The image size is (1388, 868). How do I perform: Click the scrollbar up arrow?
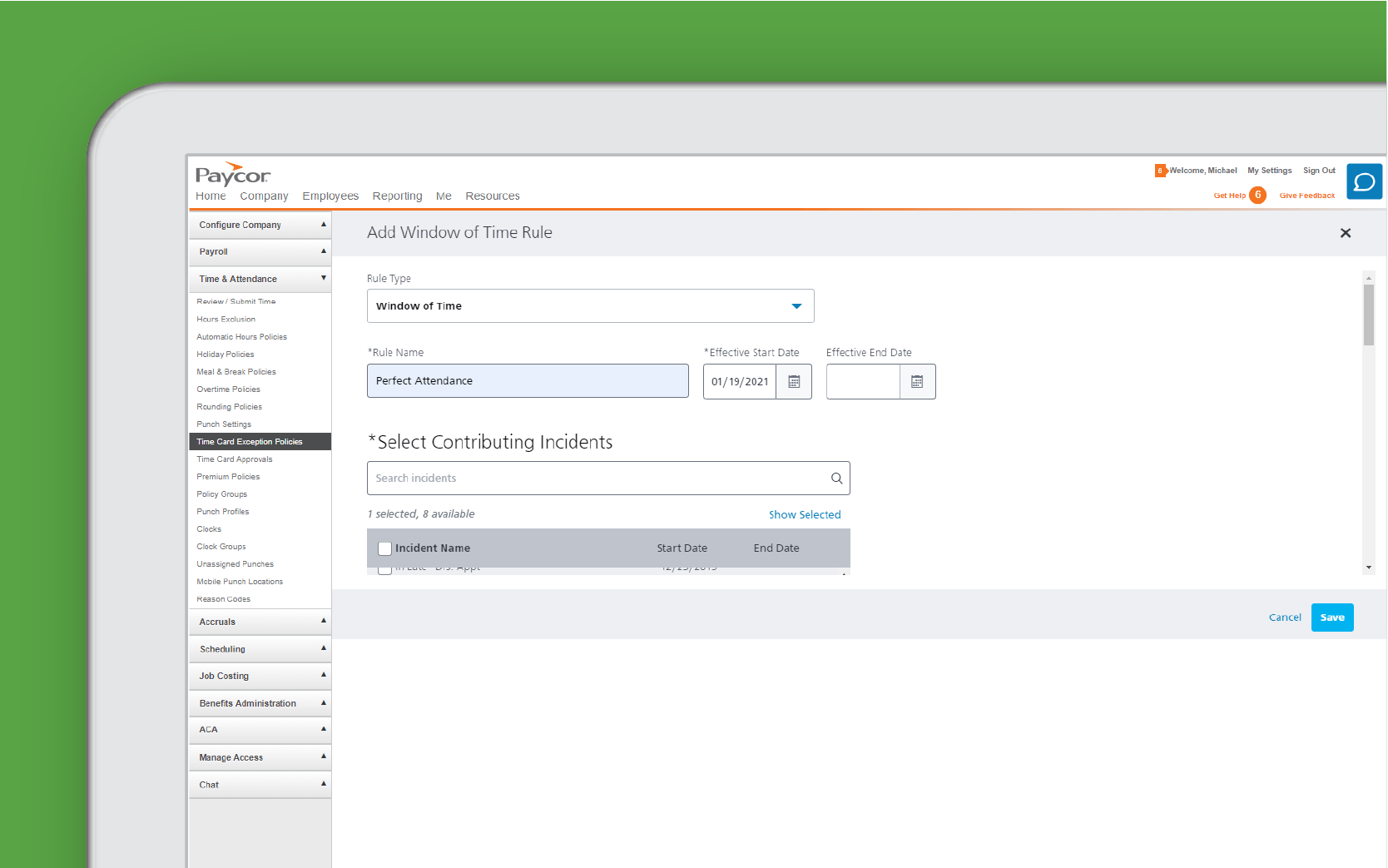point(1368,277)
